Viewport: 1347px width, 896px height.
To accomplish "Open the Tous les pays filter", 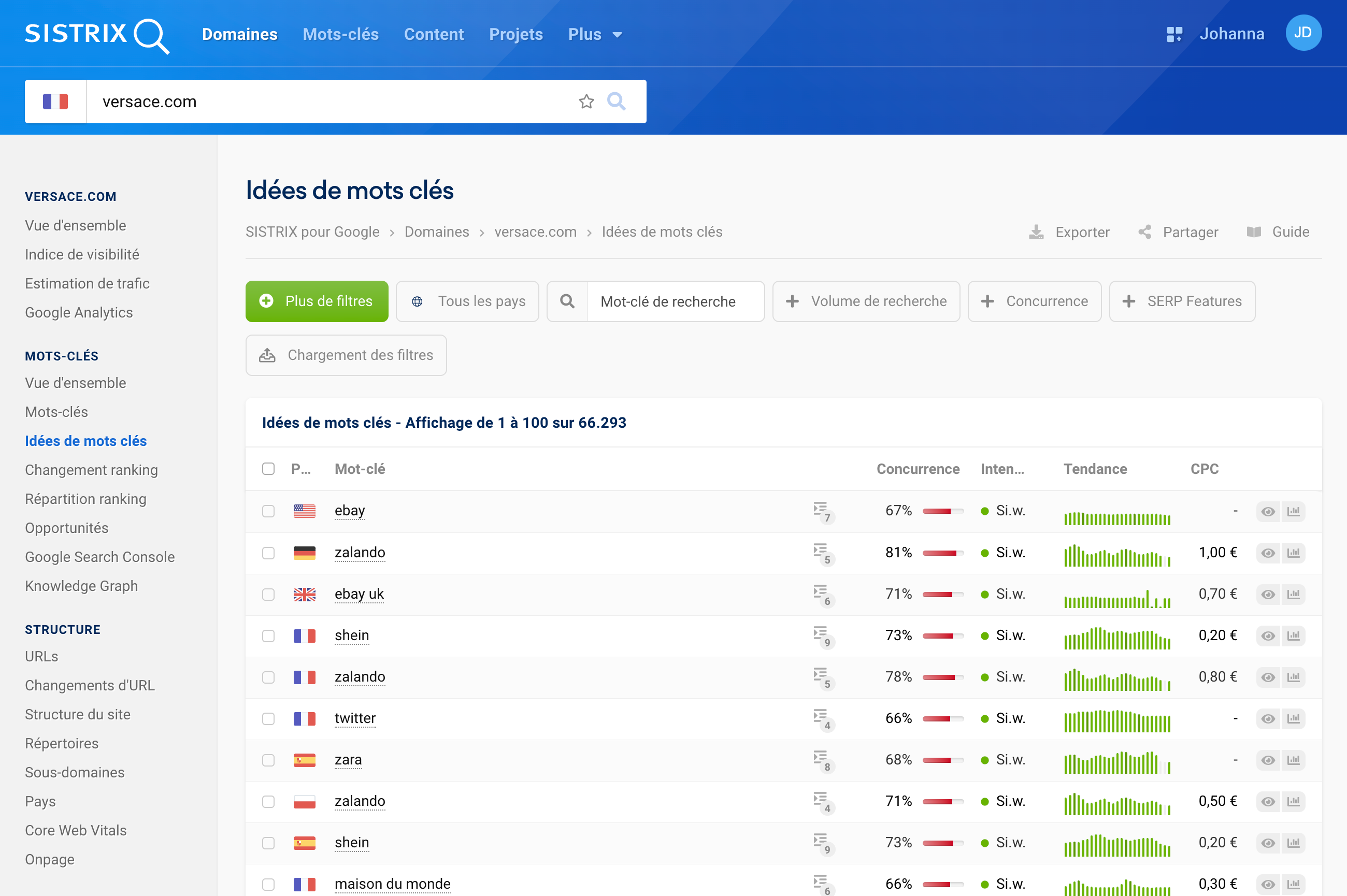I will point(467,301).
